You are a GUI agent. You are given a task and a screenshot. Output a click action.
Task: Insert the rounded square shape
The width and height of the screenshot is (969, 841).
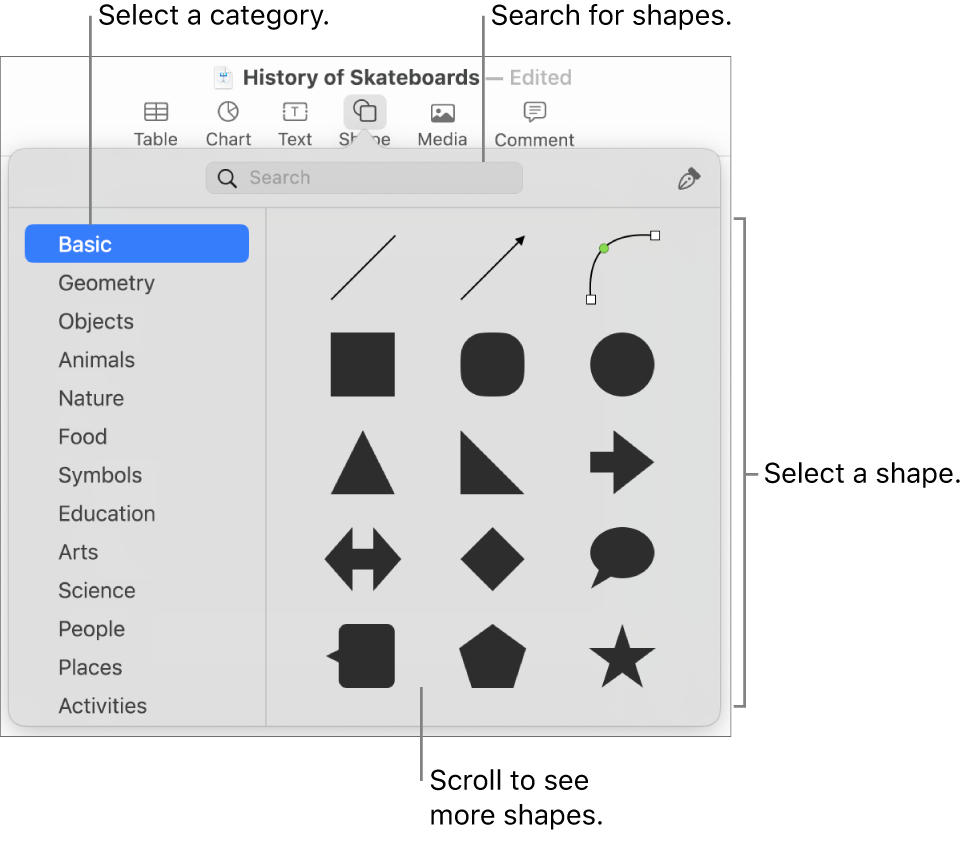[x=492, y=365]
